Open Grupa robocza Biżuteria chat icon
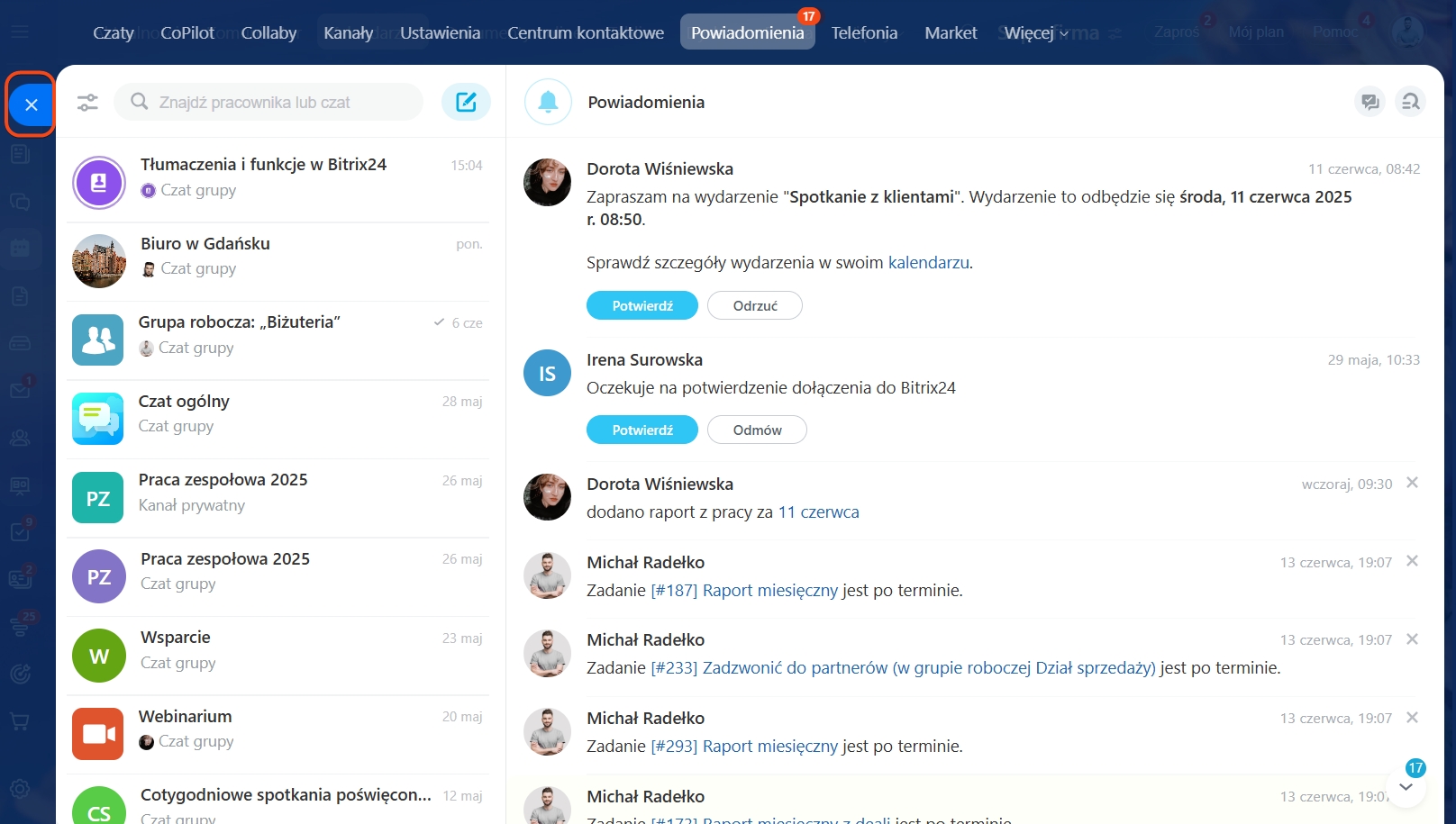Image resolution: width=1456 pixels, height=824 pixels. coord(97,340)
